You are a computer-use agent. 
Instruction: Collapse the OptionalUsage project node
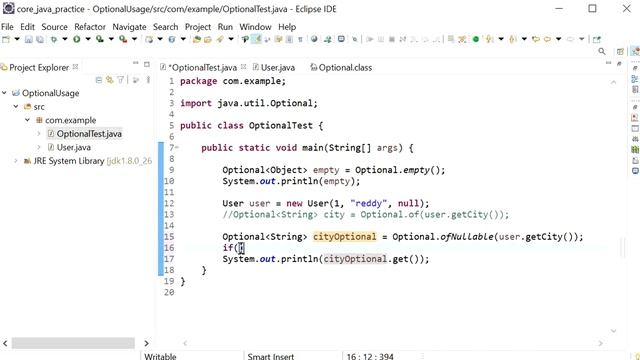pos(4,93)
